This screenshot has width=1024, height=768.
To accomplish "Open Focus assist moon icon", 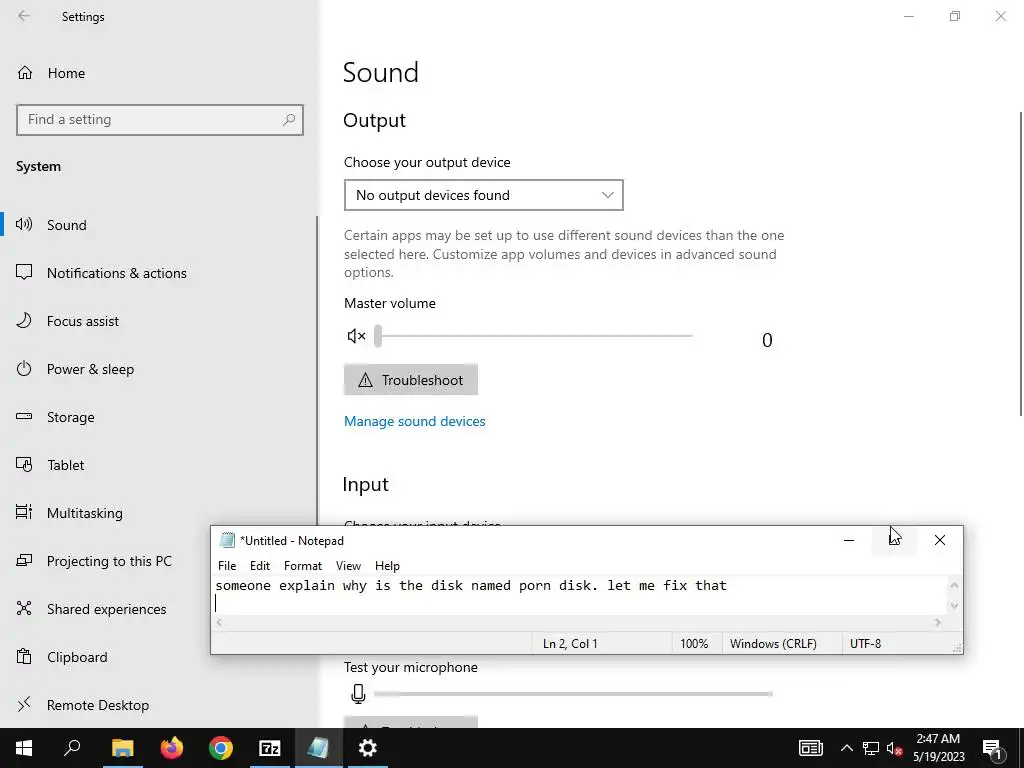I will [x=24, y=321].
